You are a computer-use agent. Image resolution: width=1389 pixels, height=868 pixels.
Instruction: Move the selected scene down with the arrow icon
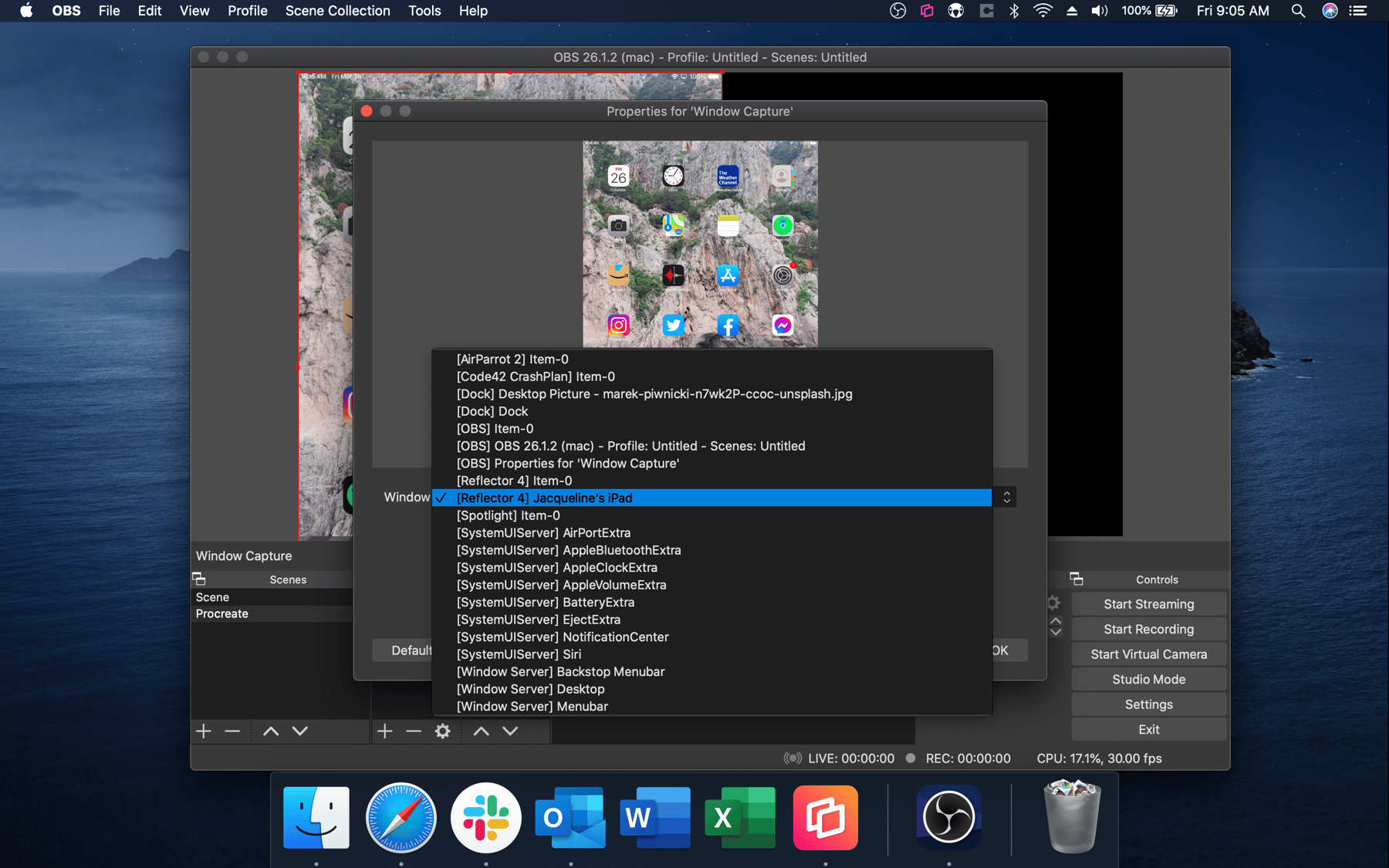coord(299,731)
